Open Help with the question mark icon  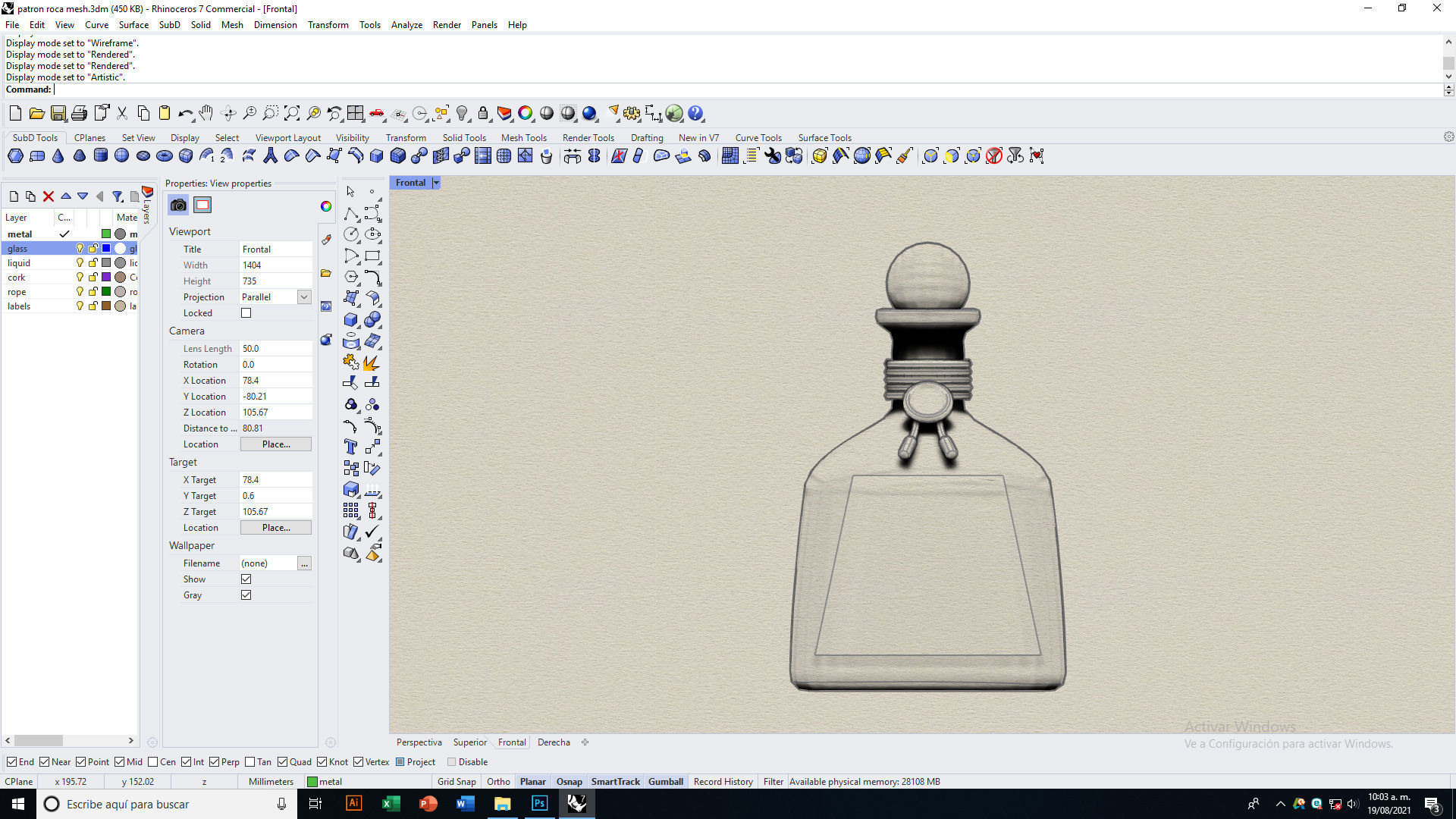pyautogui.click(x=695, y=114)
